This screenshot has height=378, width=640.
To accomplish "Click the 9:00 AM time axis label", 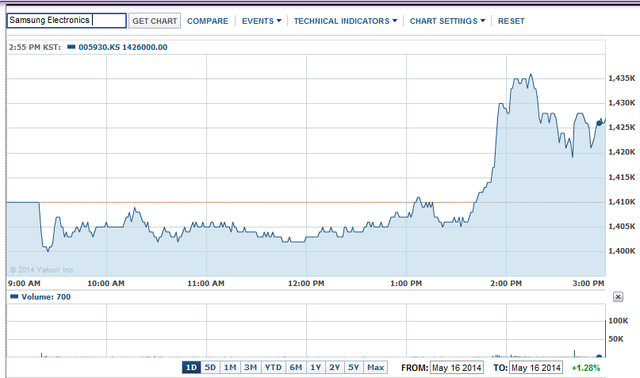I will coord(24,283).
